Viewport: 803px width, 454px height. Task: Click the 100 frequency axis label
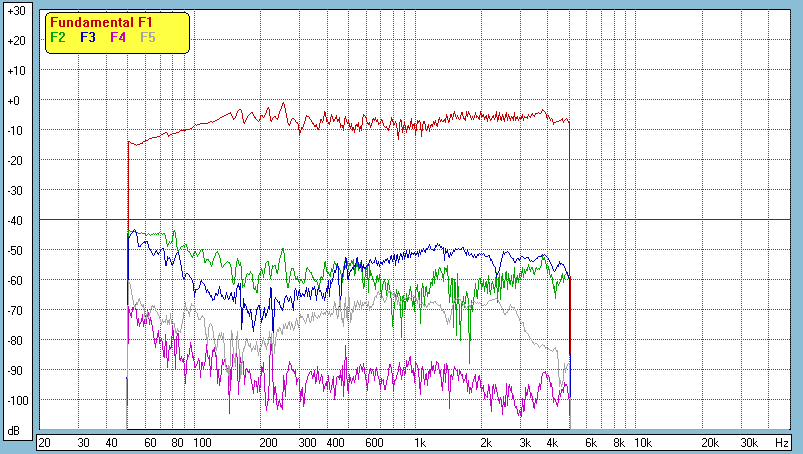click(202, 442)
